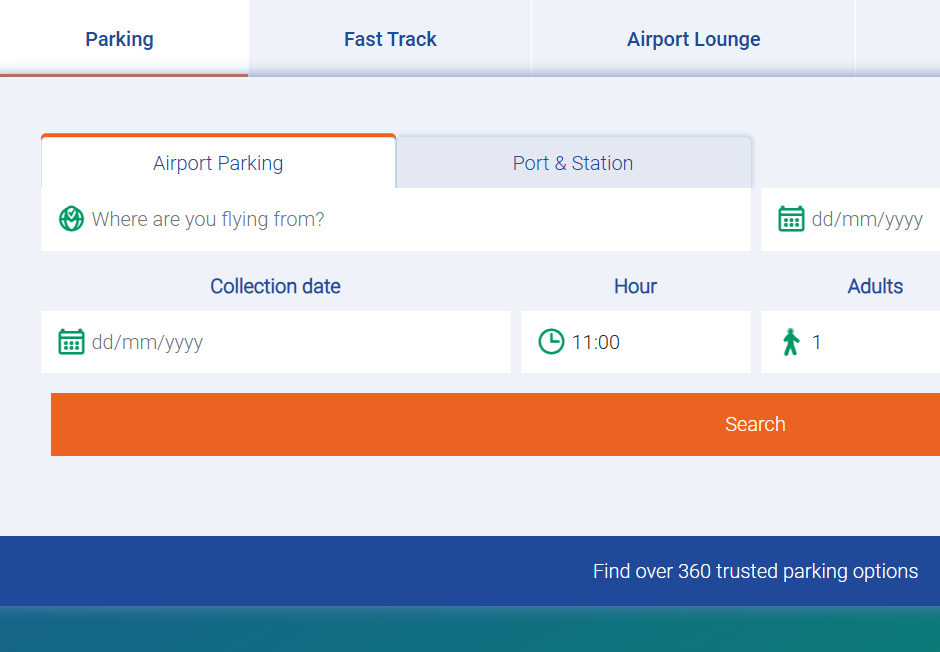This screenshot has height=652, width=940.
Task: Click the Collection date dd/mm/yyyy input
Action: click(290, 342)
